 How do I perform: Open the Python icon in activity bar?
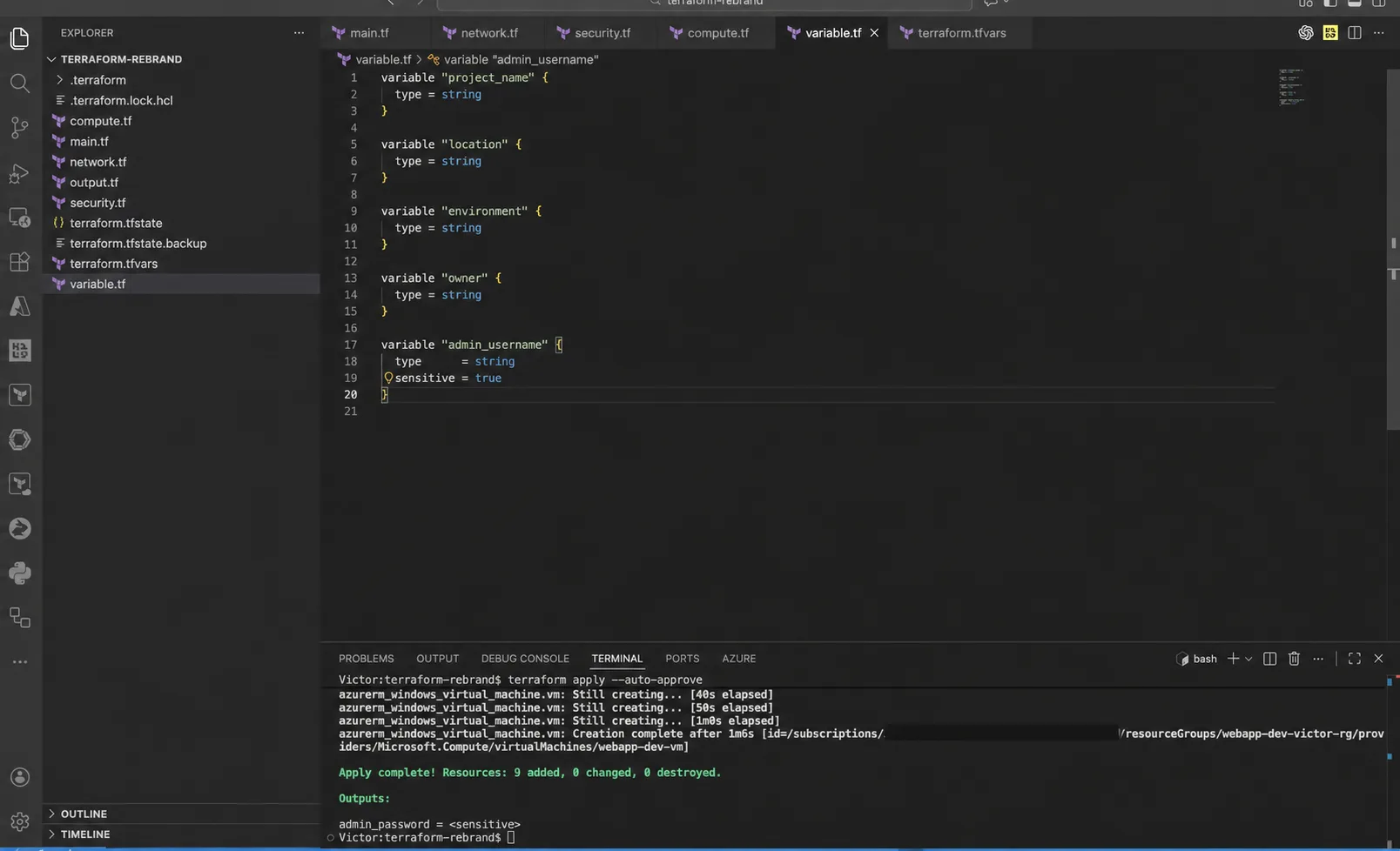point(19,573)
